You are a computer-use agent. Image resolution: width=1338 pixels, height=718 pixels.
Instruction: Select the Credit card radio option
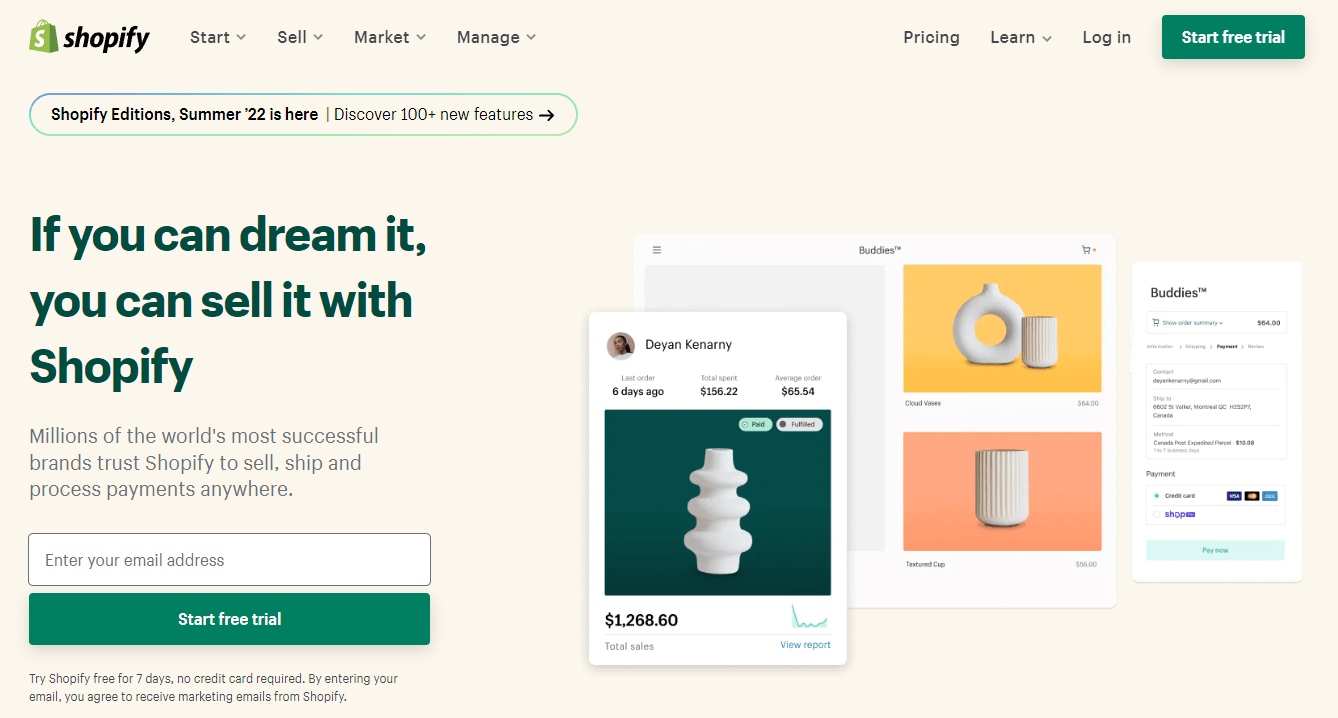[x=1157, y=496]
